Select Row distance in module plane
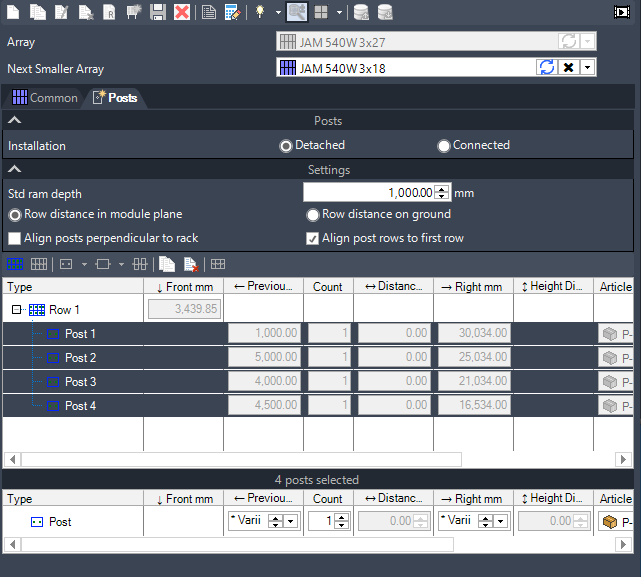Screen dimensions: 641x577 pyautogui.click(x=96, y=214)
